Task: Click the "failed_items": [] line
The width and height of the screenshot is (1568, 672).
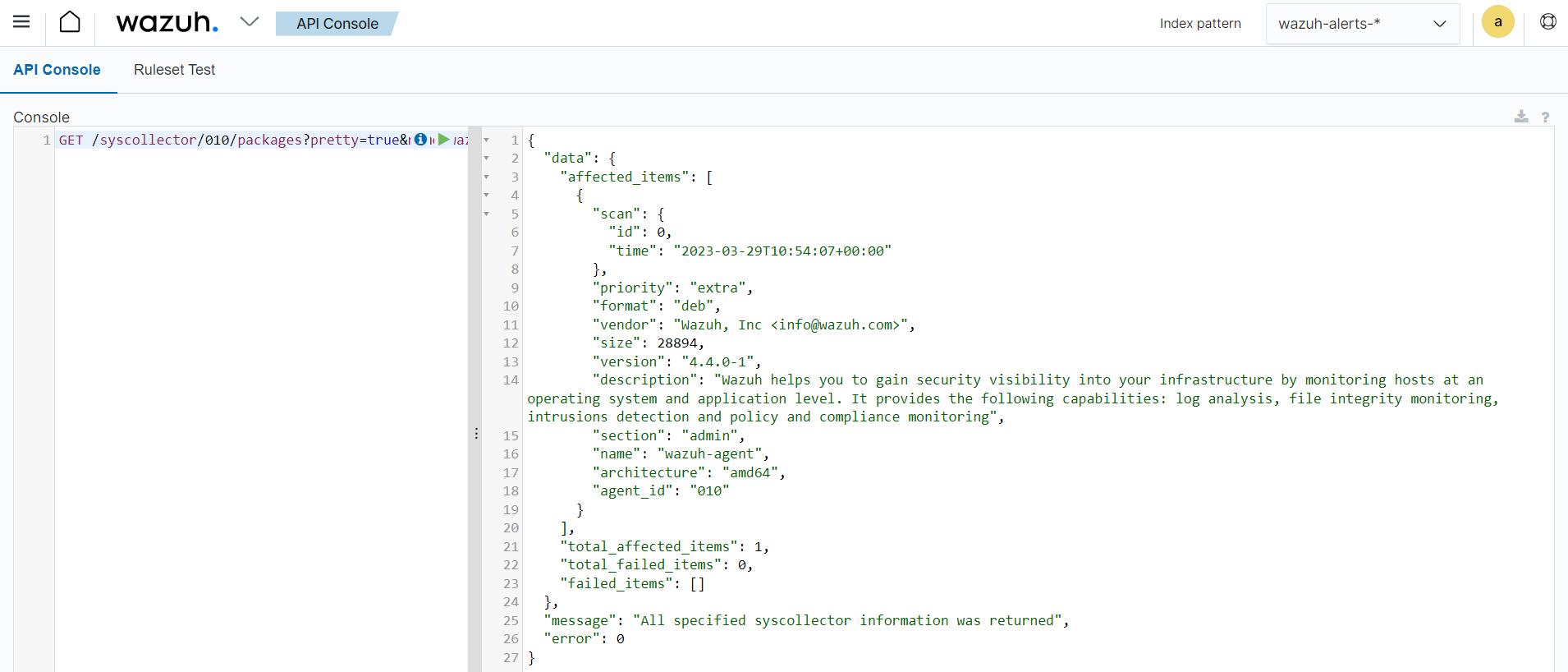Action: point(632,583)
